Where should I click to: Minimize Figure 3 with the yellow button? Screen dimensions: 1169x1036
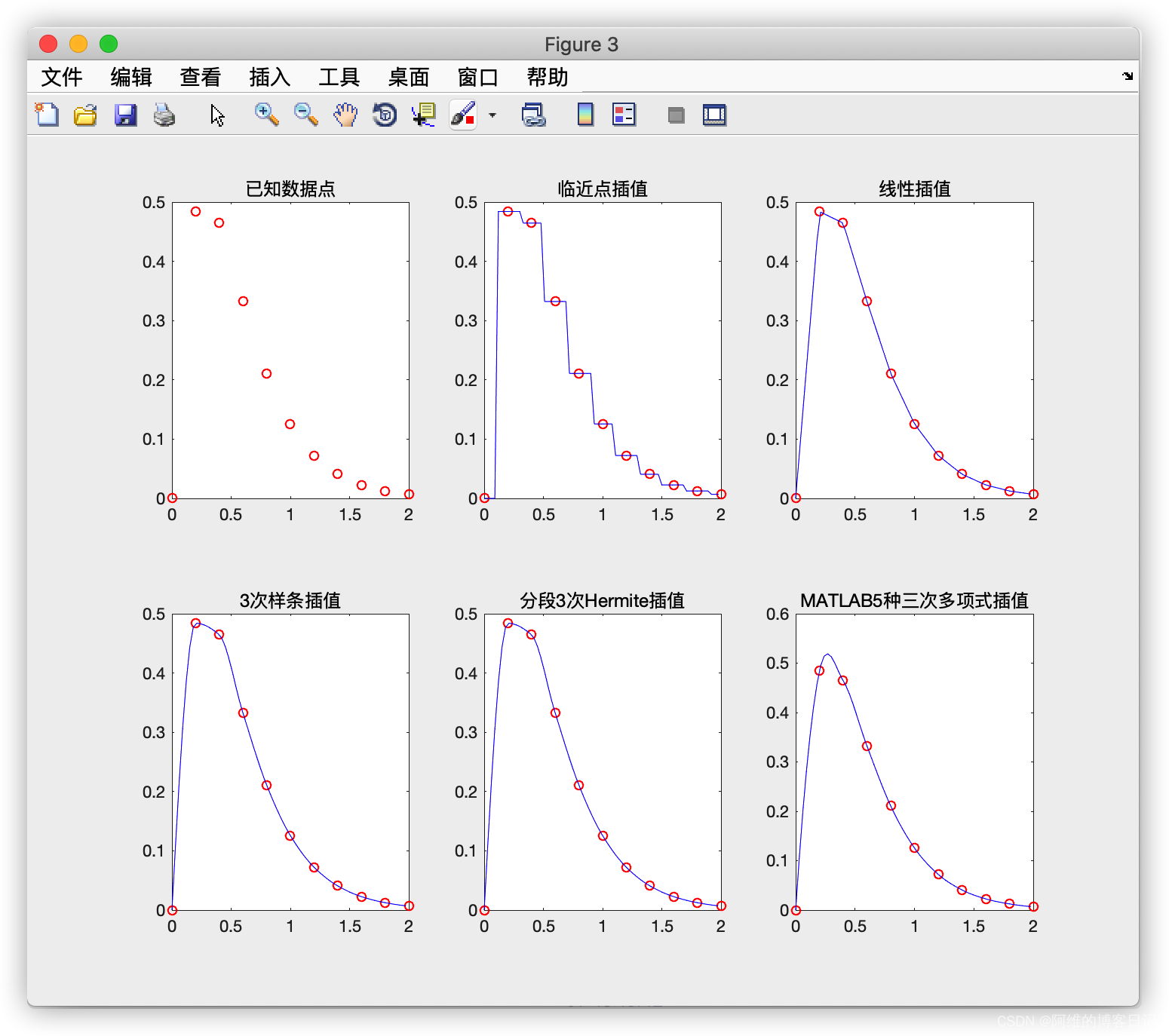(x=78, y=44)
